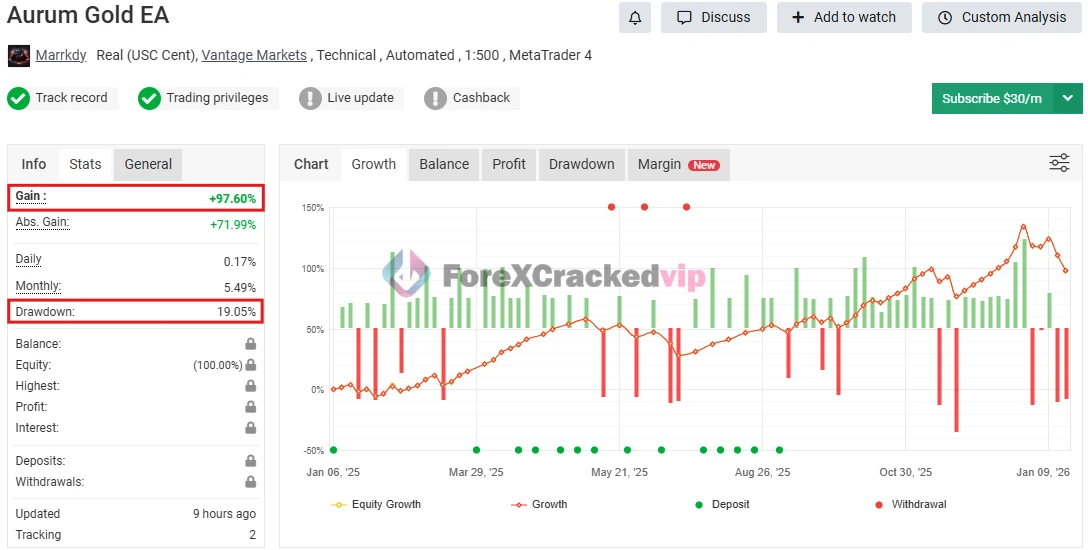Click lock icon beside Balance

tap(250, 344)
